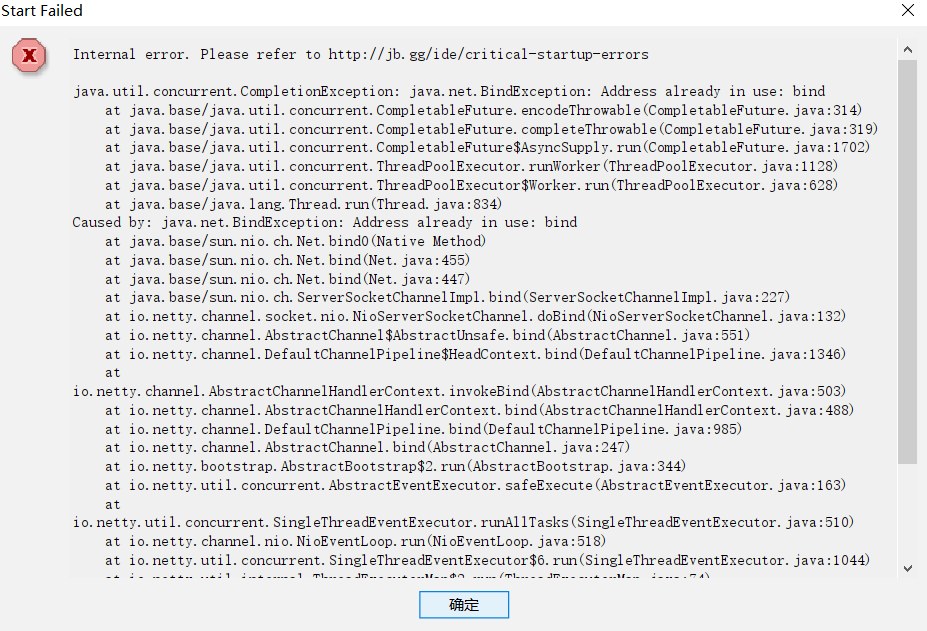Close the Start Failed dialog
Image resolution: width=927 pixels, height=631 pixels.
908,10
